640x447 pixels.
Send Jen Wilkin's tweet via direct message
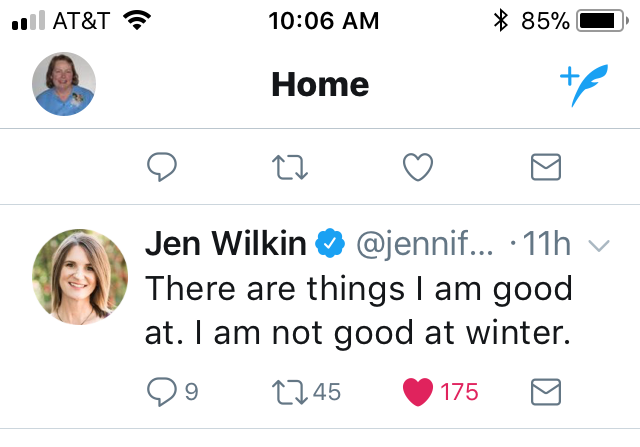(x=545, y=391)
